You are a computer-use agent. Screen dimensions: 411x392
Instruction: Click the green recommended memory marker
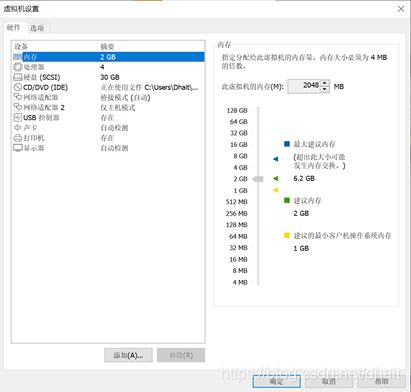pyautogui.click(x=275, y=179)
